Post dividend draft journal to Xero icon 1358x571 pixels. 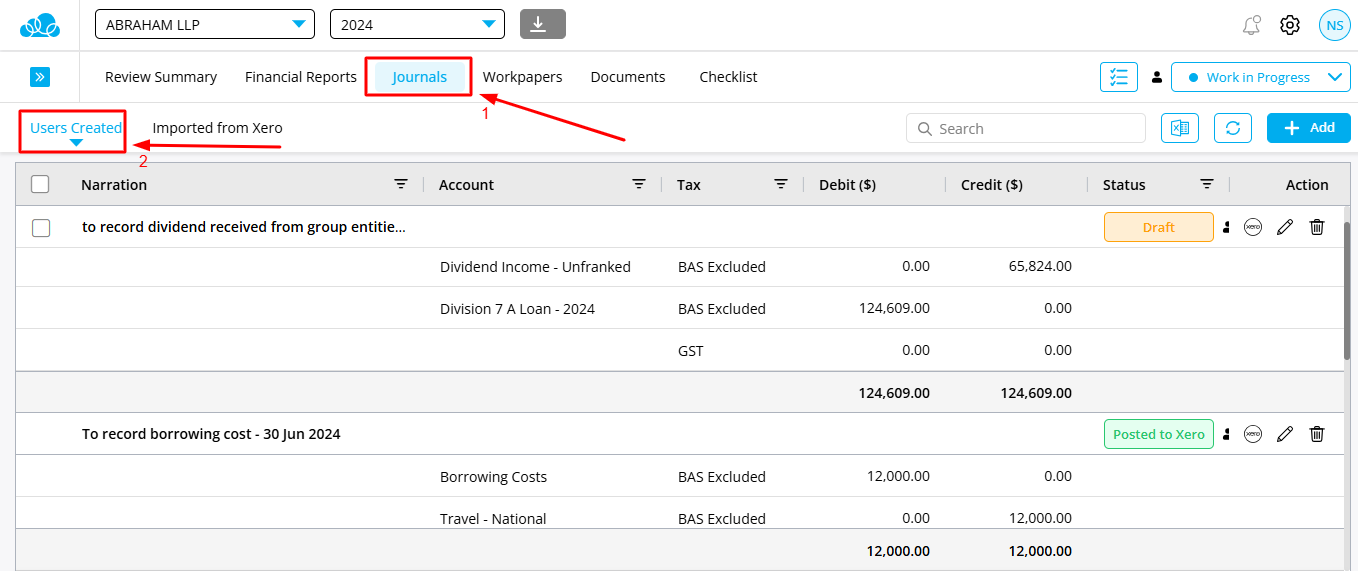tap(1252, 227)
